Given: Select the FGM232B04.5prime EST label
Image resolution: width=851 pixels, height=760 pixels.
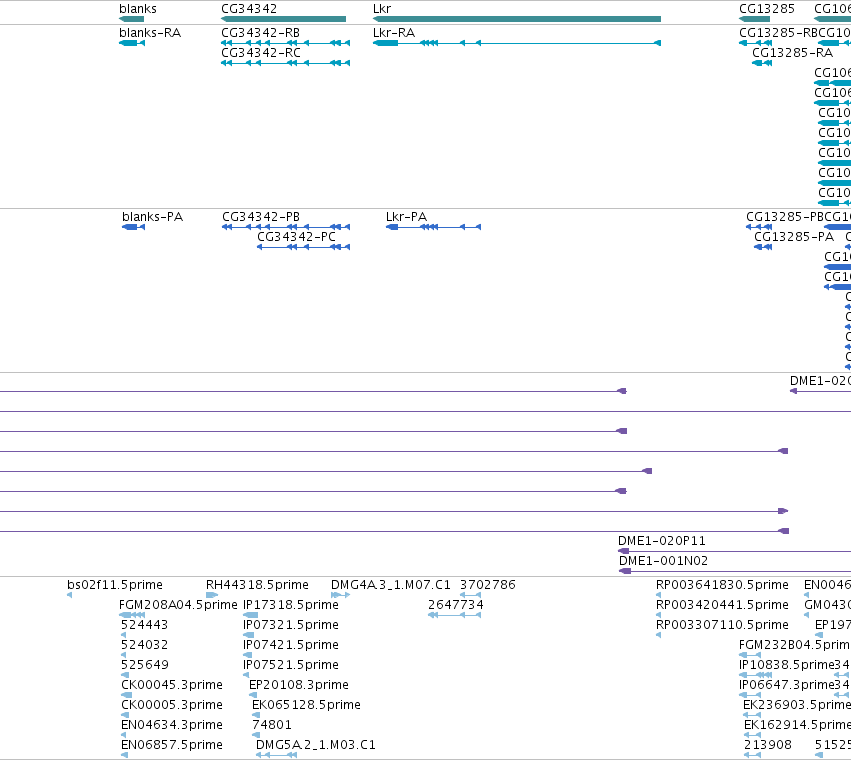Looking at the screenshot, I should 795,645.
